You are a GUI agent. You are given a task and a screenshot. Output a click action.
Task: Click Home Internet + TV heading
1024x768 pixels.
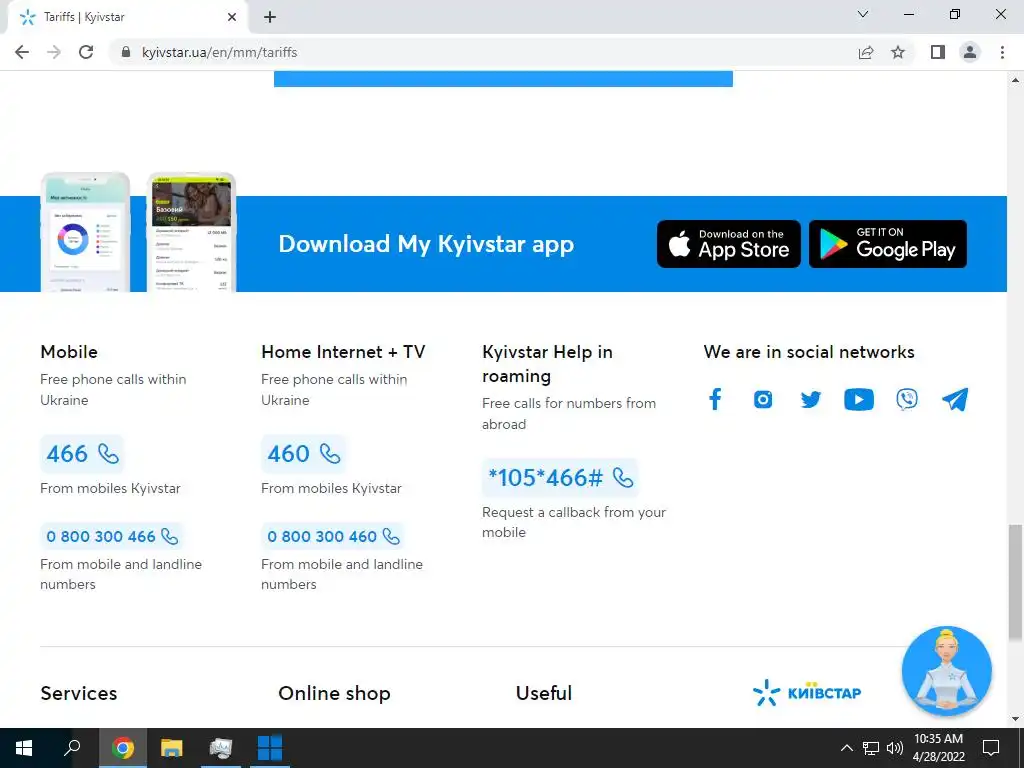click(344, 352)
